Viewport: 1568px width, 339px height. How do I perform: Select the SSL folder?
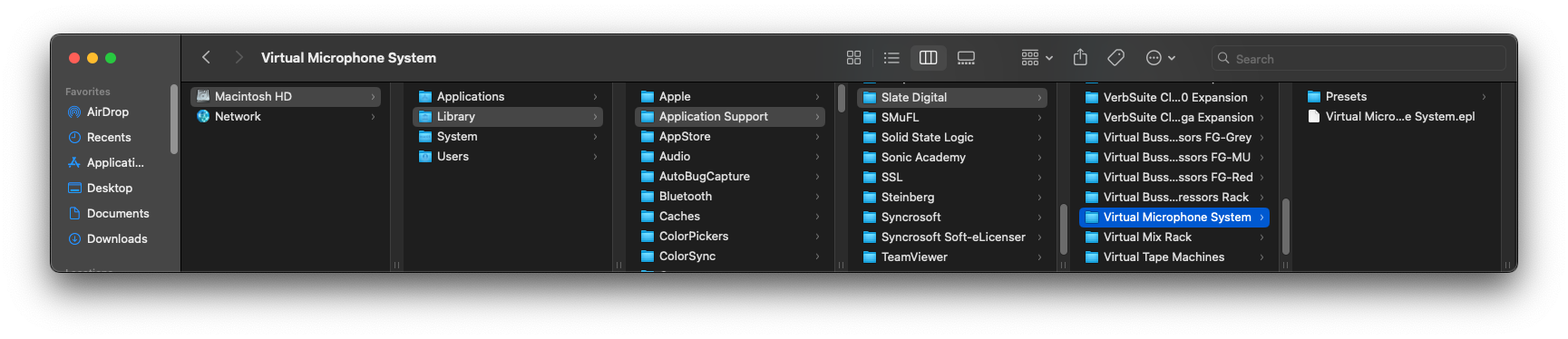click(952, 177)
